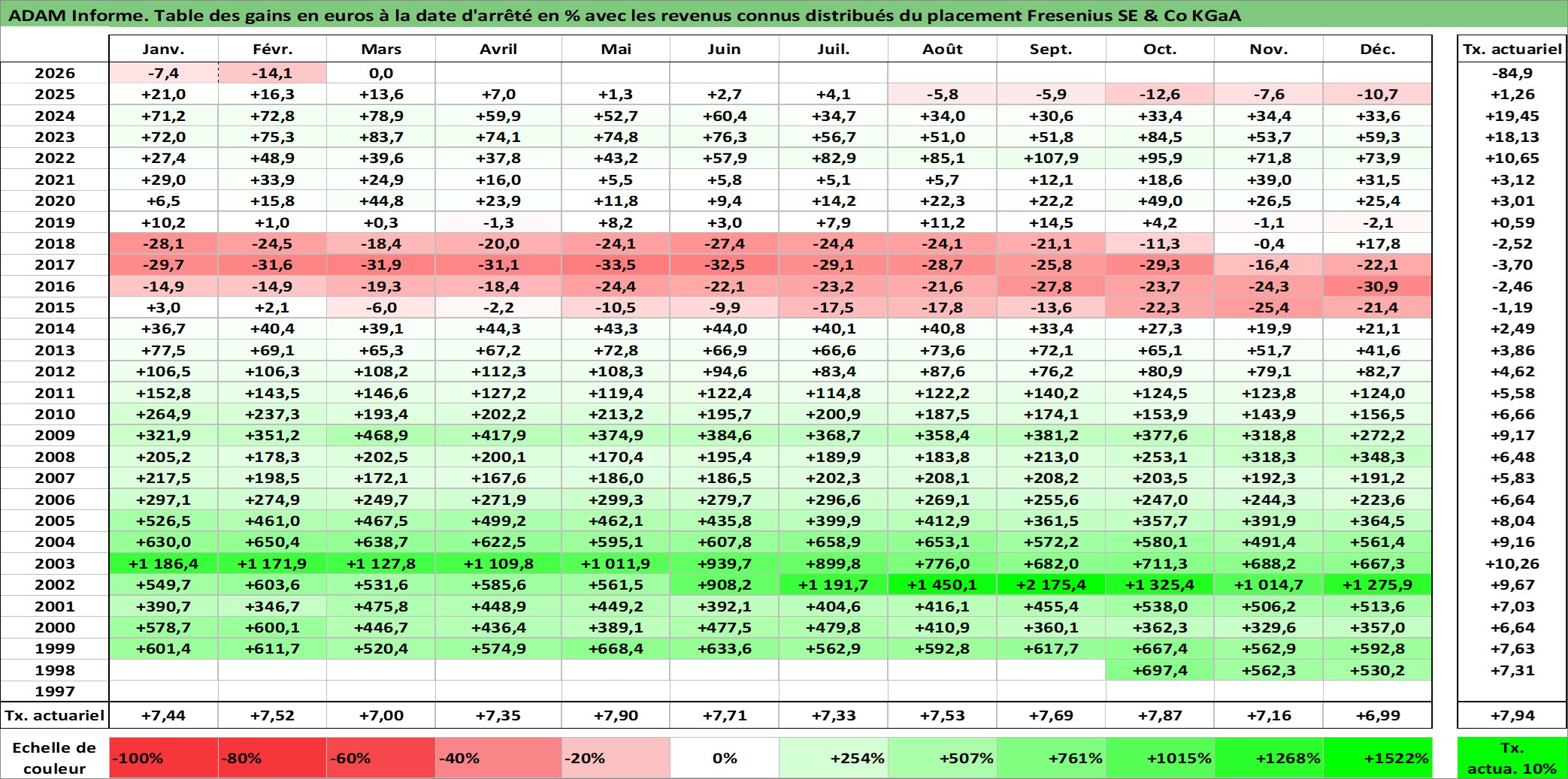Click the +7,94 overall actuarial rate

[1512, 715]
